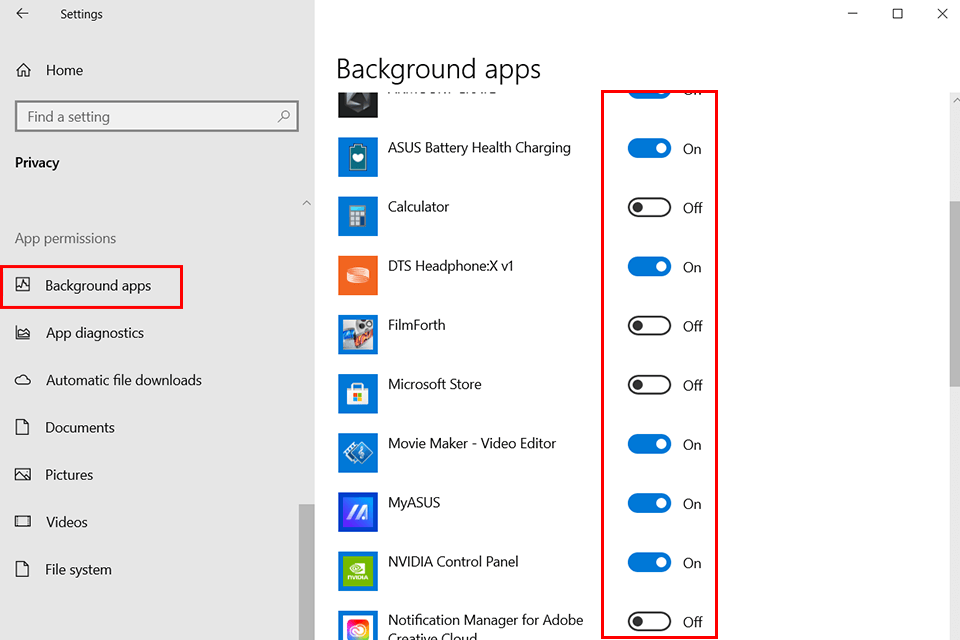Click the Documents page icon
This screenshot has width=960, height=640.
pos(22,427)
